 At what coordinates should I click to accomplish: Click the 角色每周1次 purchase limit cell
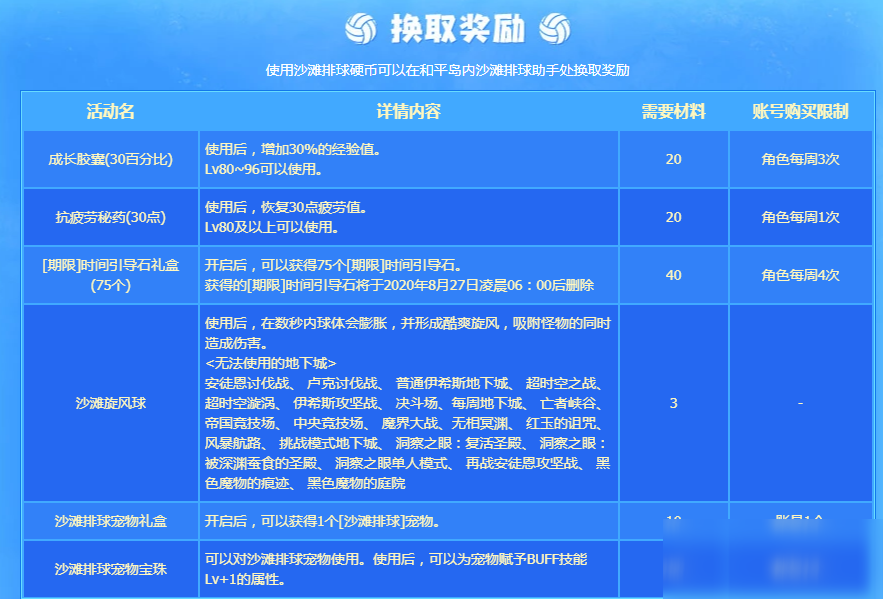800,217
